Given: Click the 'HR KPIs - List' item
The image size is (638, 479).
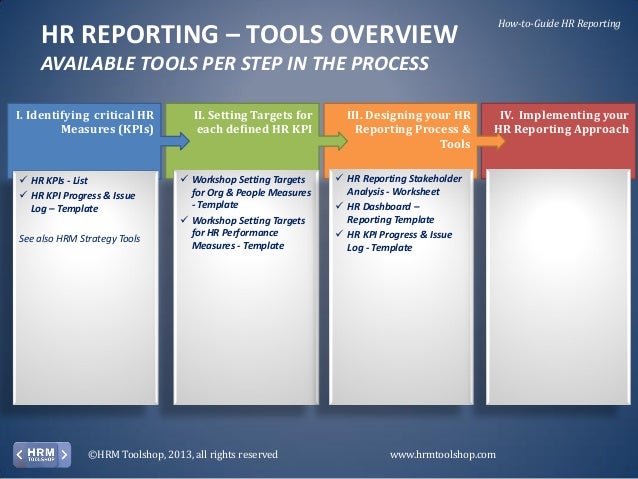Looking at the screenshot, I should click(x=59, y=180).
